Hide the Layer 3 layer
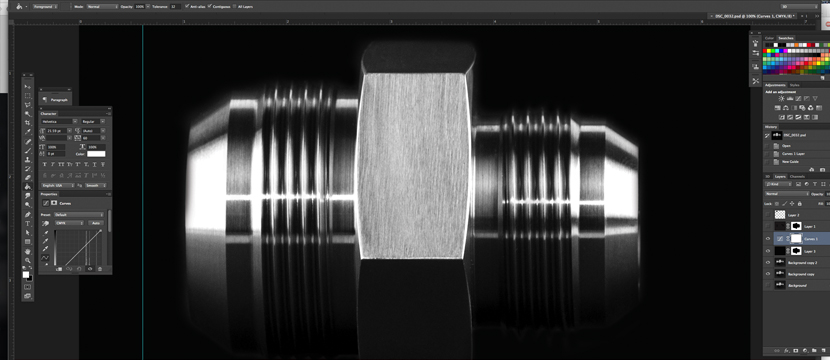 [768, 251]
